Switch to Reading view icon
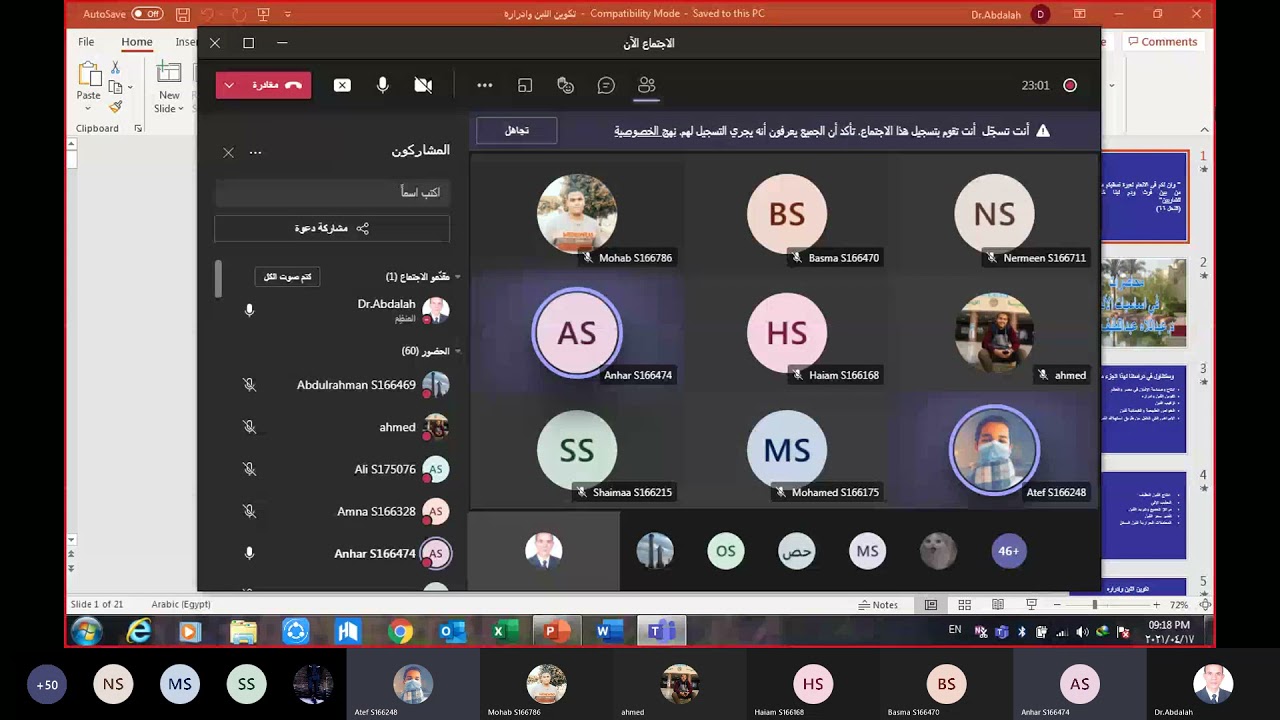Screen dimensions: 1280x720 [x=998, y=605]
